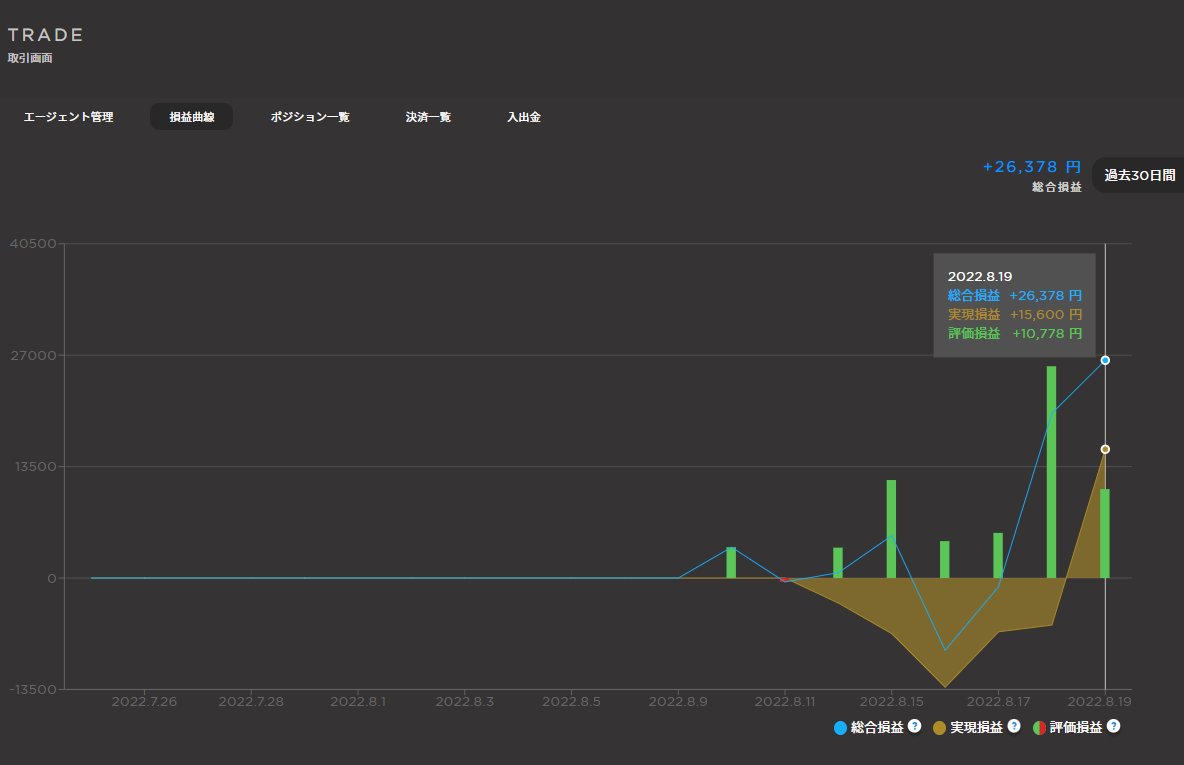Open the 決済一覧 tab
This screenshot has height=765, width=1184.
[x=428, y=117]
